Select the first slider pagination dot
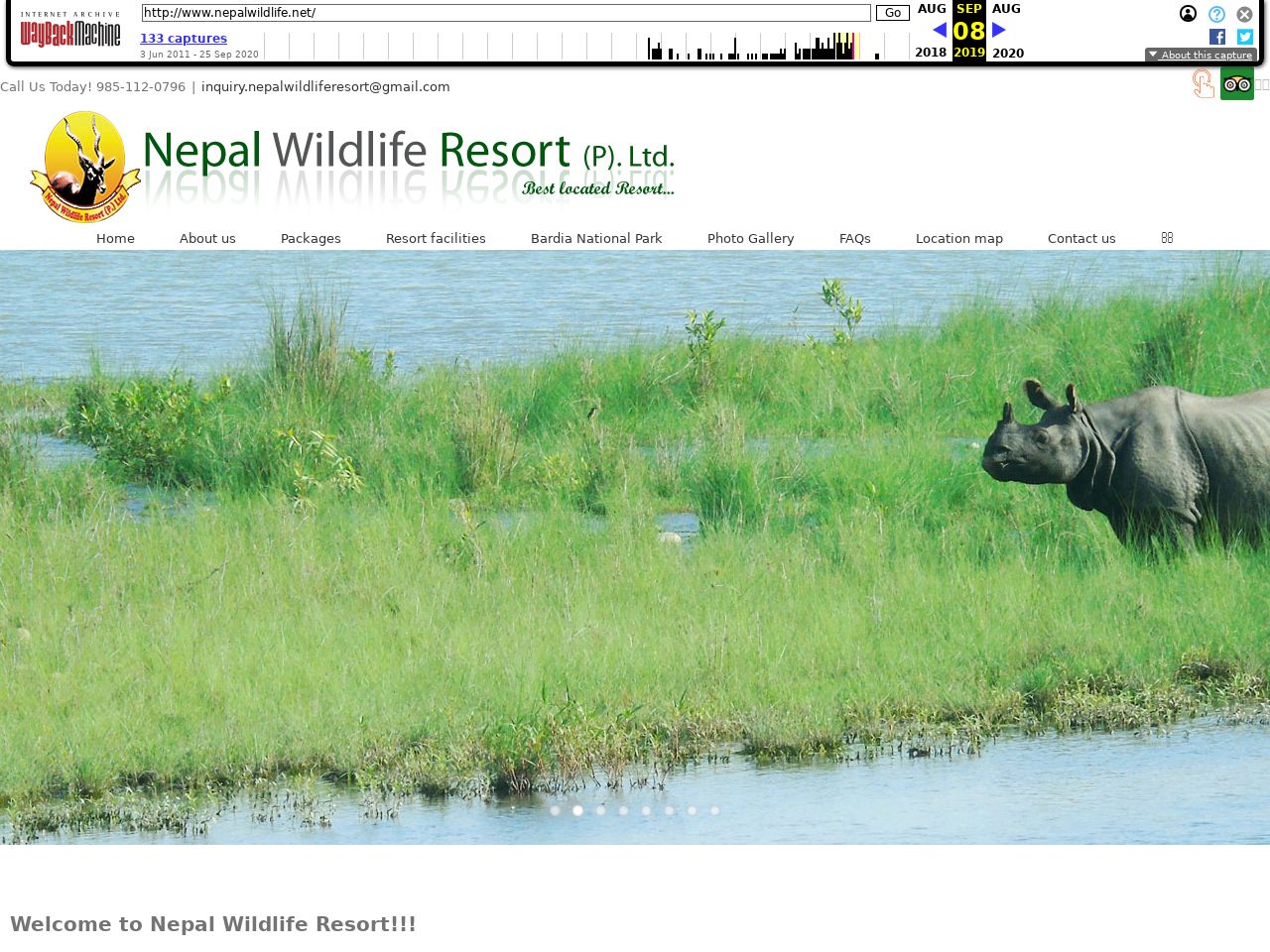The width and height of the screenshot is (1270, 952). [556, 810]
